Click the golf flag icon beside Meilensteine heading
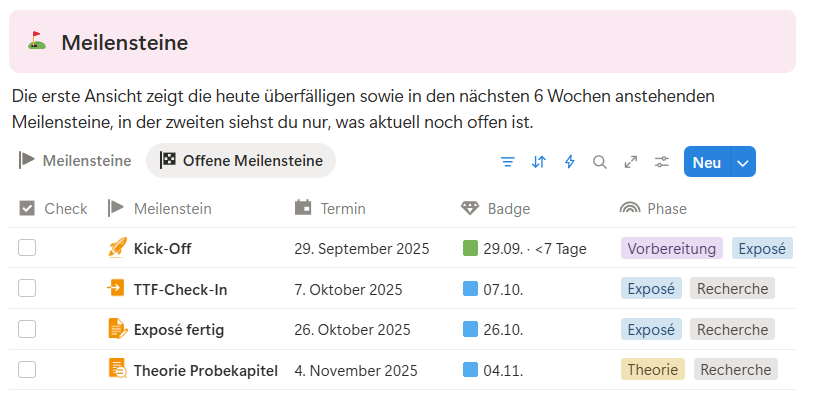 coord(37,41)
